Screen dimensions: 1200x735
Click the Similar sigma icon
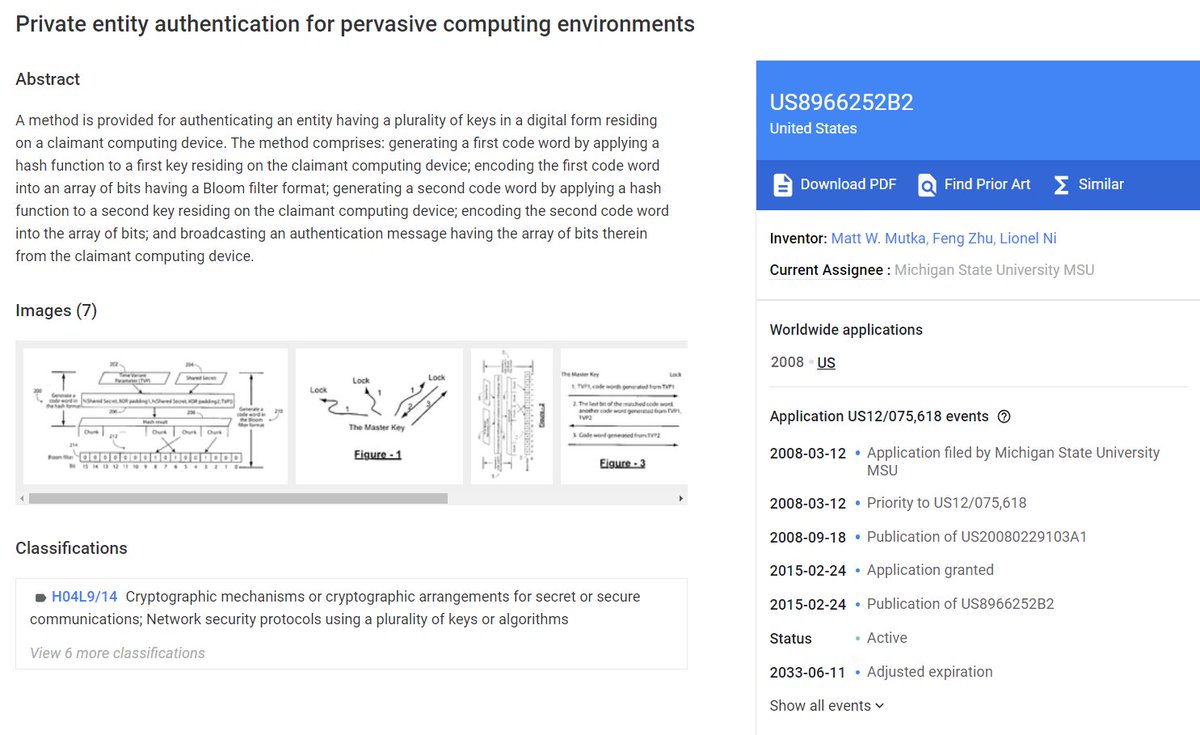[x=1061, y=185]
